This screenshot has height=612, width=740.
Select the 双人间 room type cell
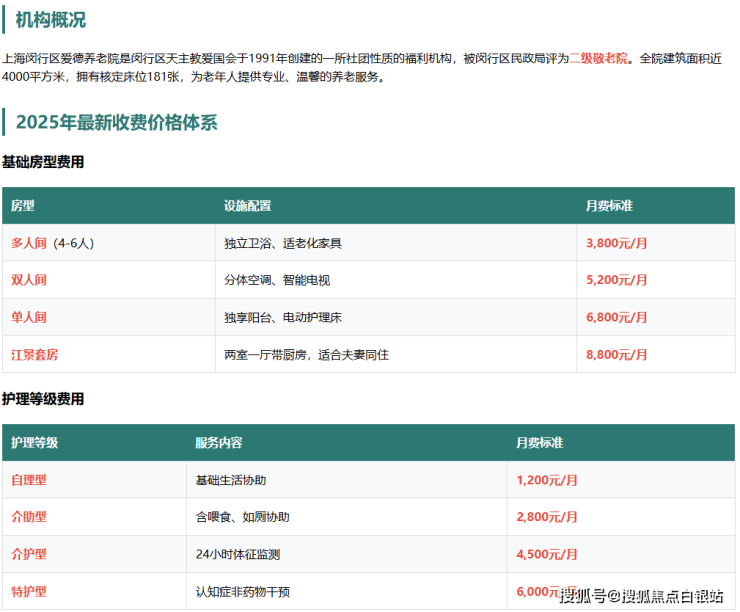[x=29, y=280]
